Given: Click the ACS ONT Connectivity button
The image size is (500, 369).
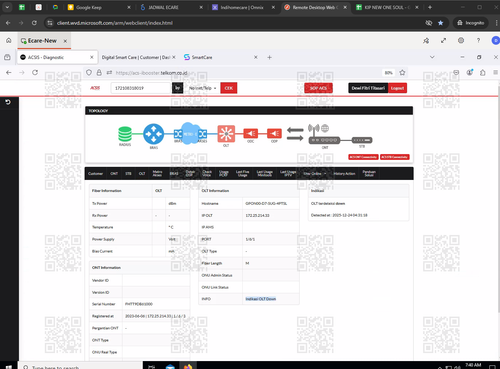Looking at the screenshot, I should pyautogui.click(x=363, y=157).
